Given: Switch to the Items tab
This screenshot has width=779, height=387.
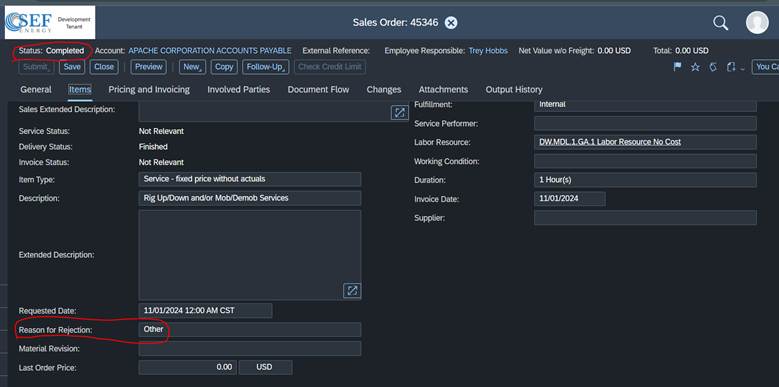Looking at the screenshot, I should [x=79, y=89].
